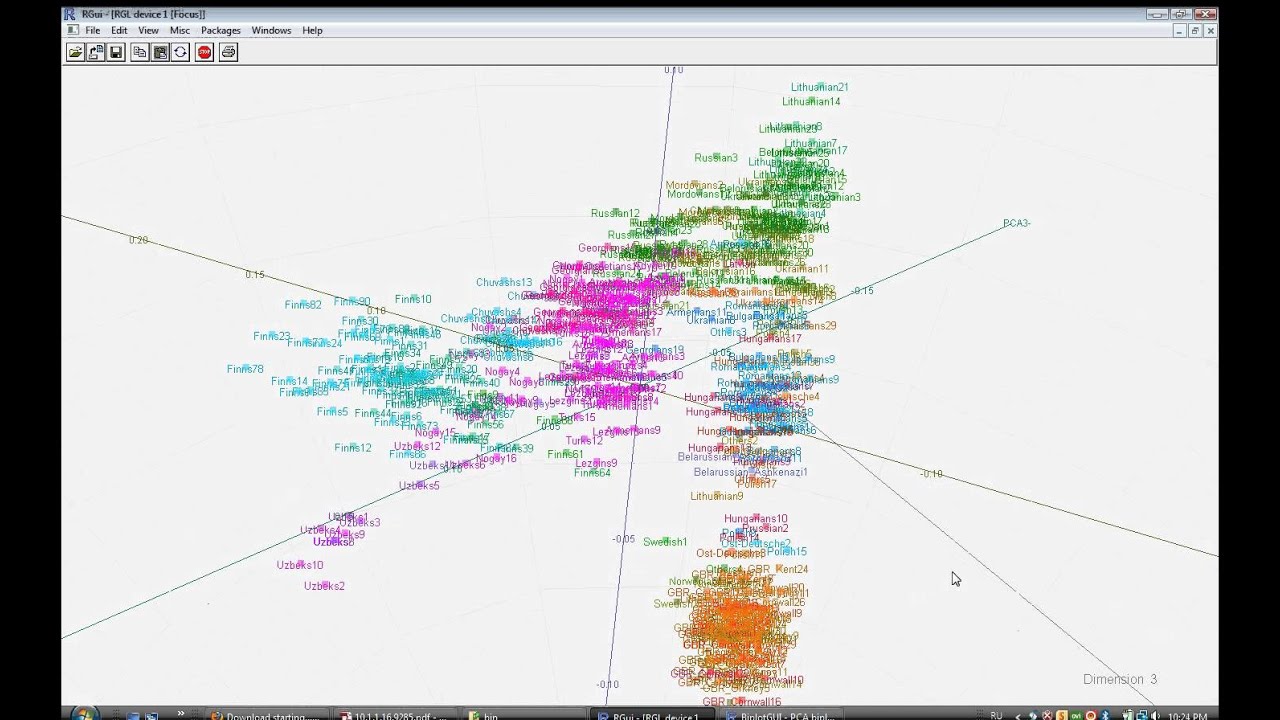This screenshot has width=1280, height=720.
Task: Click the Others3 point label
Action: pyautogui.click(x=728, y=332)
